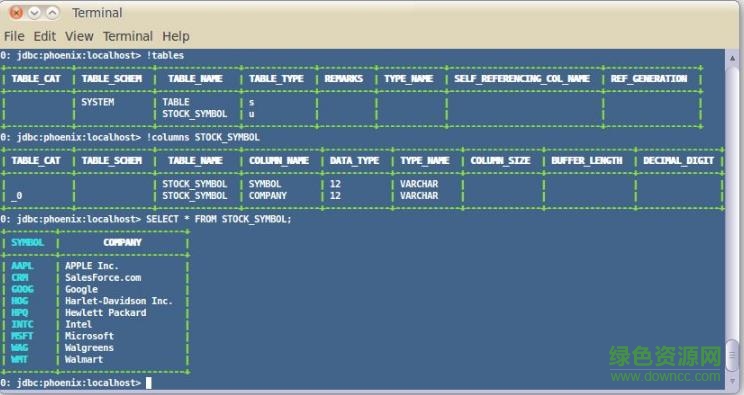Click the SYMBOL result header

tap(28, 243)
